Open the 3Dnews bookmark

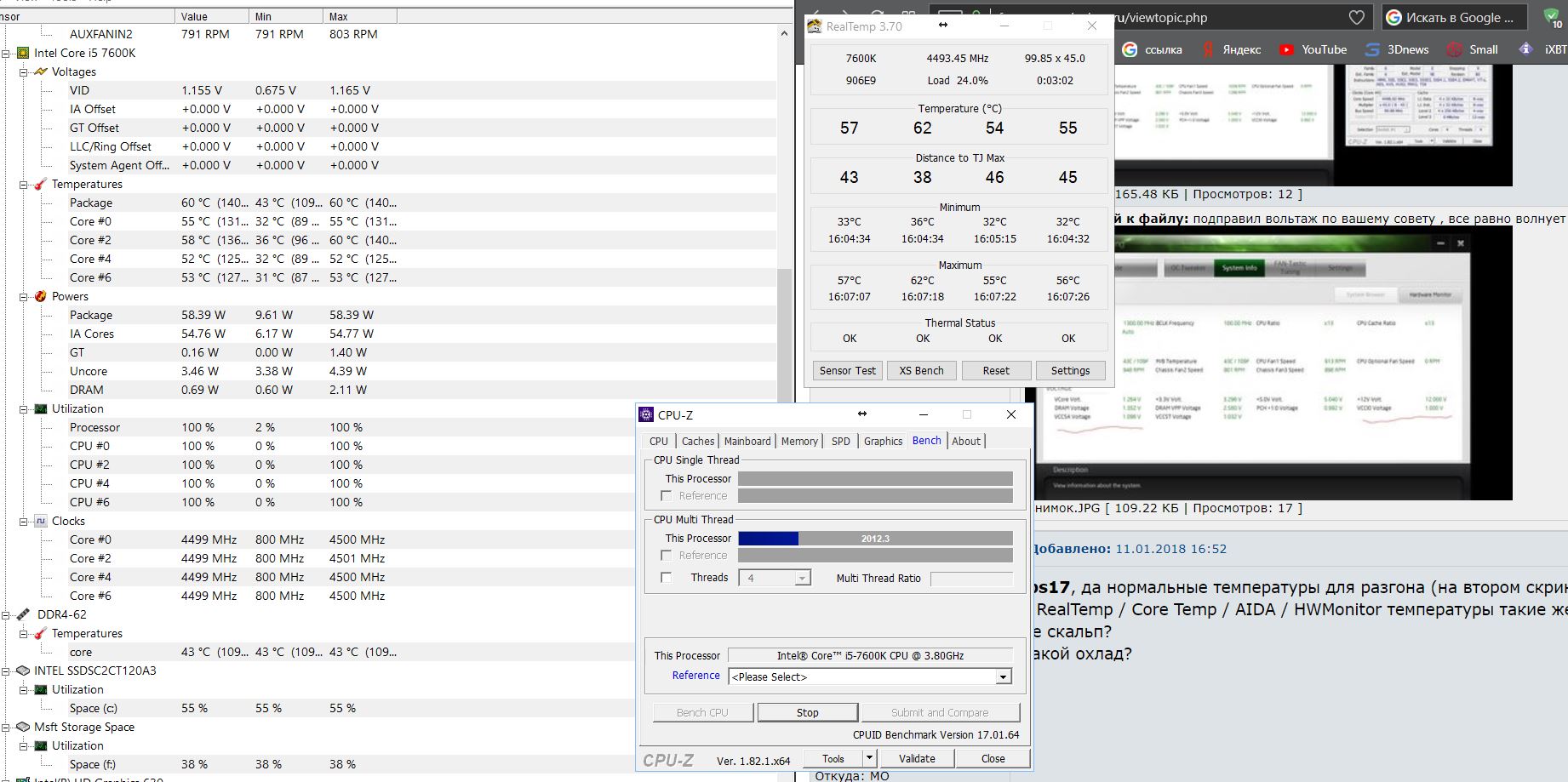tap(1397, 49)
